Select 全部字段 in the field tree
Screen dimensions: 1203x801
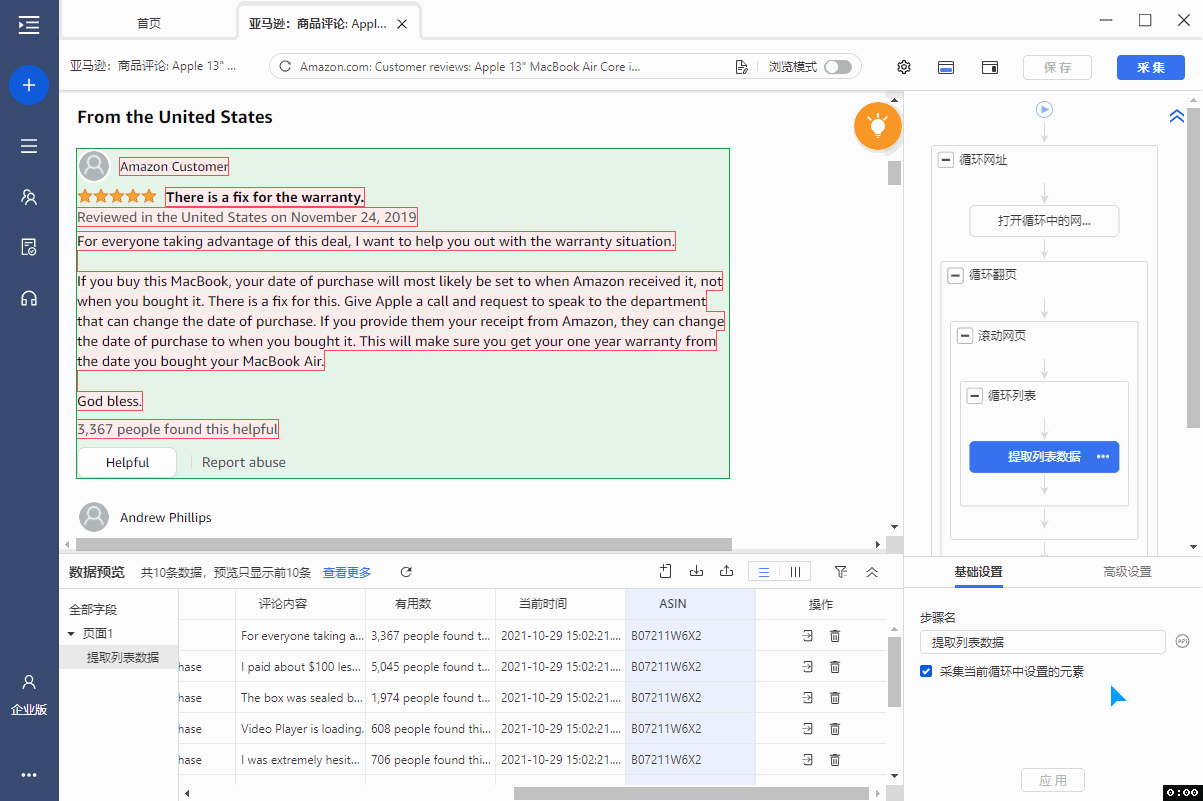pos(93,610)
